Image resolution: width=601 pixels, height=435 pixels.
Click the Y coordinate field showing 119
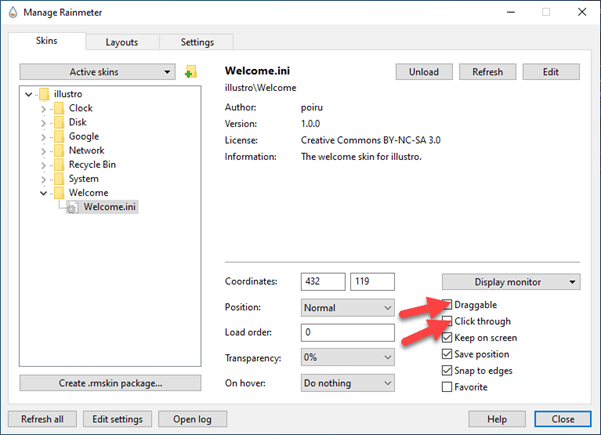[x=373, y=282]
